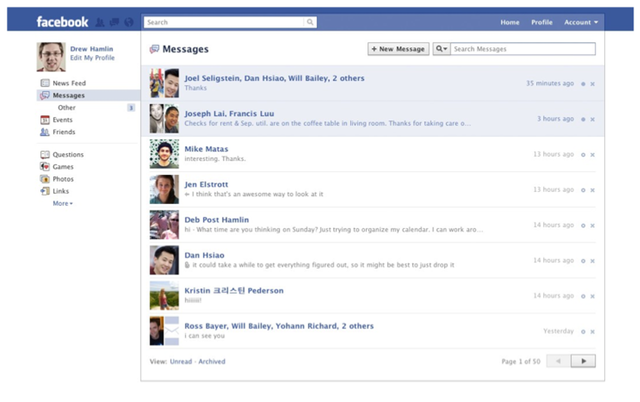Toggle read status on Mike Matas thread
Viewport: 640px width, 402px height.
583,155
